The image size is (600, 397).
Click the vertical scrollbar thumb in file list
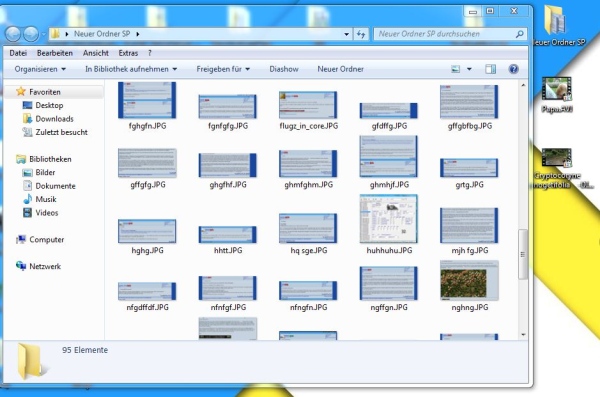523,254
